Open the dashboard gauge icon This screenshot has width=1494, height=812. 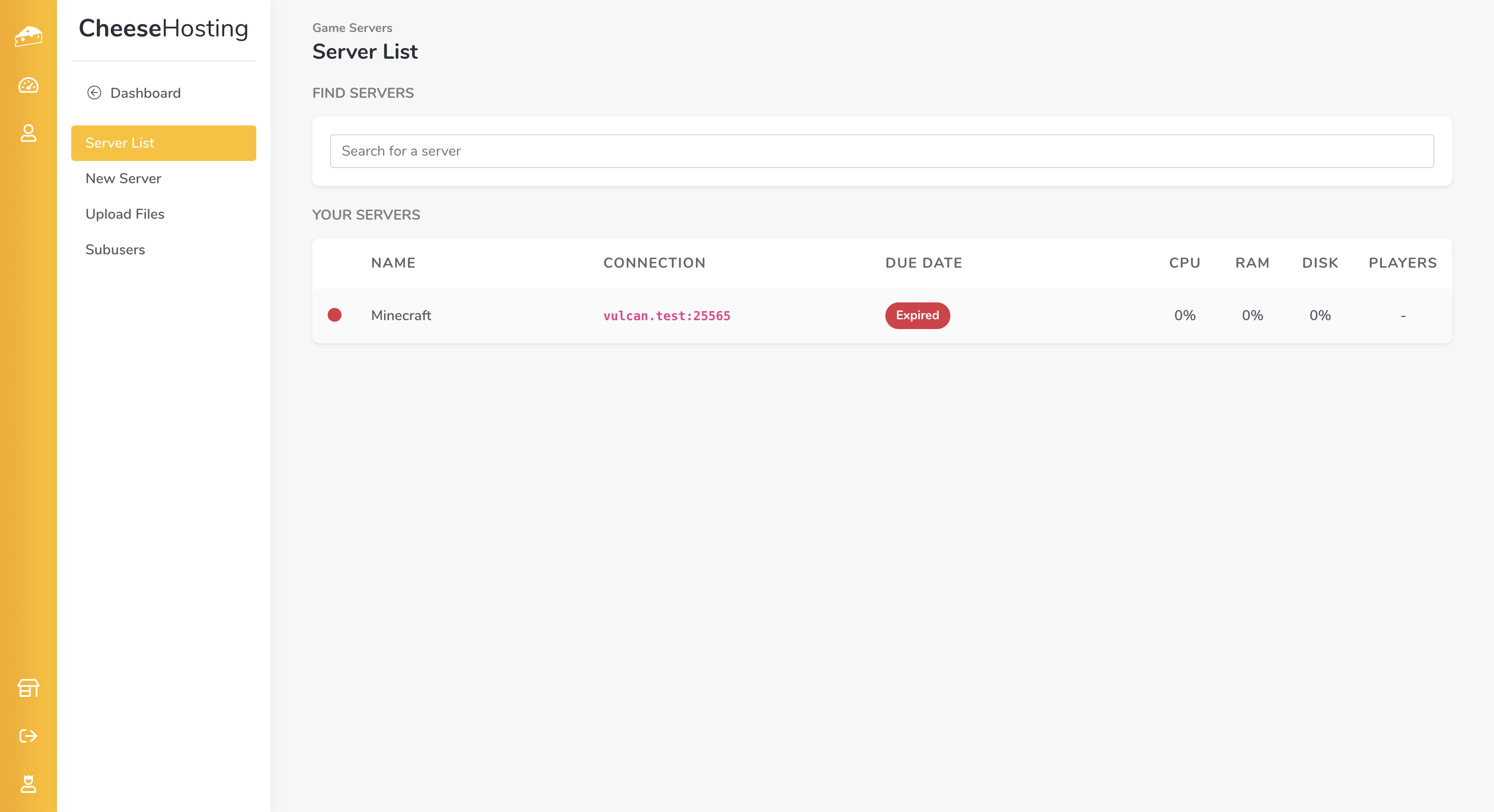pos(28,86)
